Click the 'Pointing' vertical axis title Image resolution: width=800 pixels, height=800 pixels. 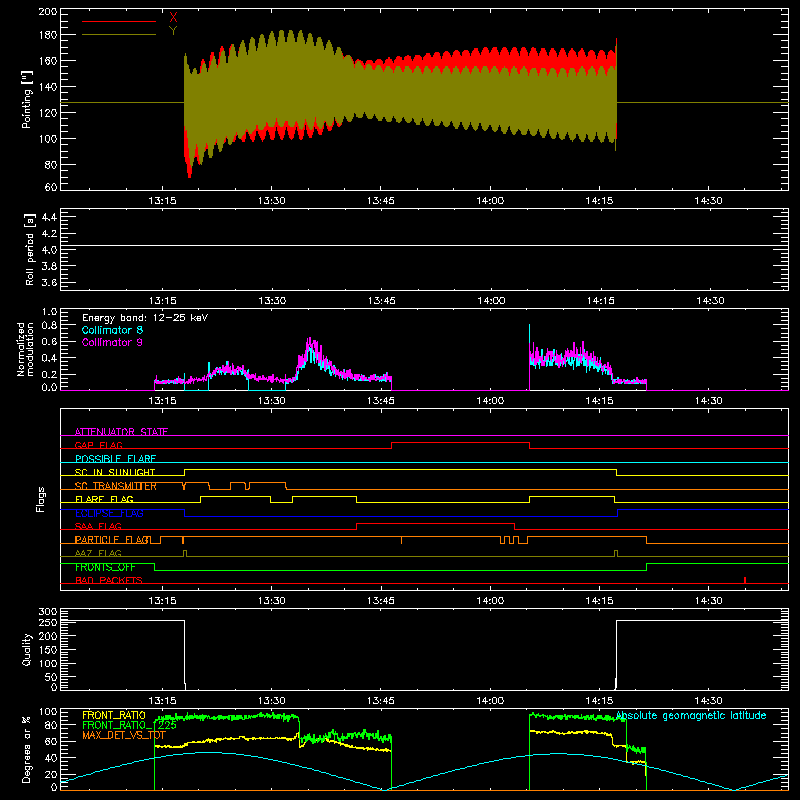pyautogui.click(x=27, y=99)
